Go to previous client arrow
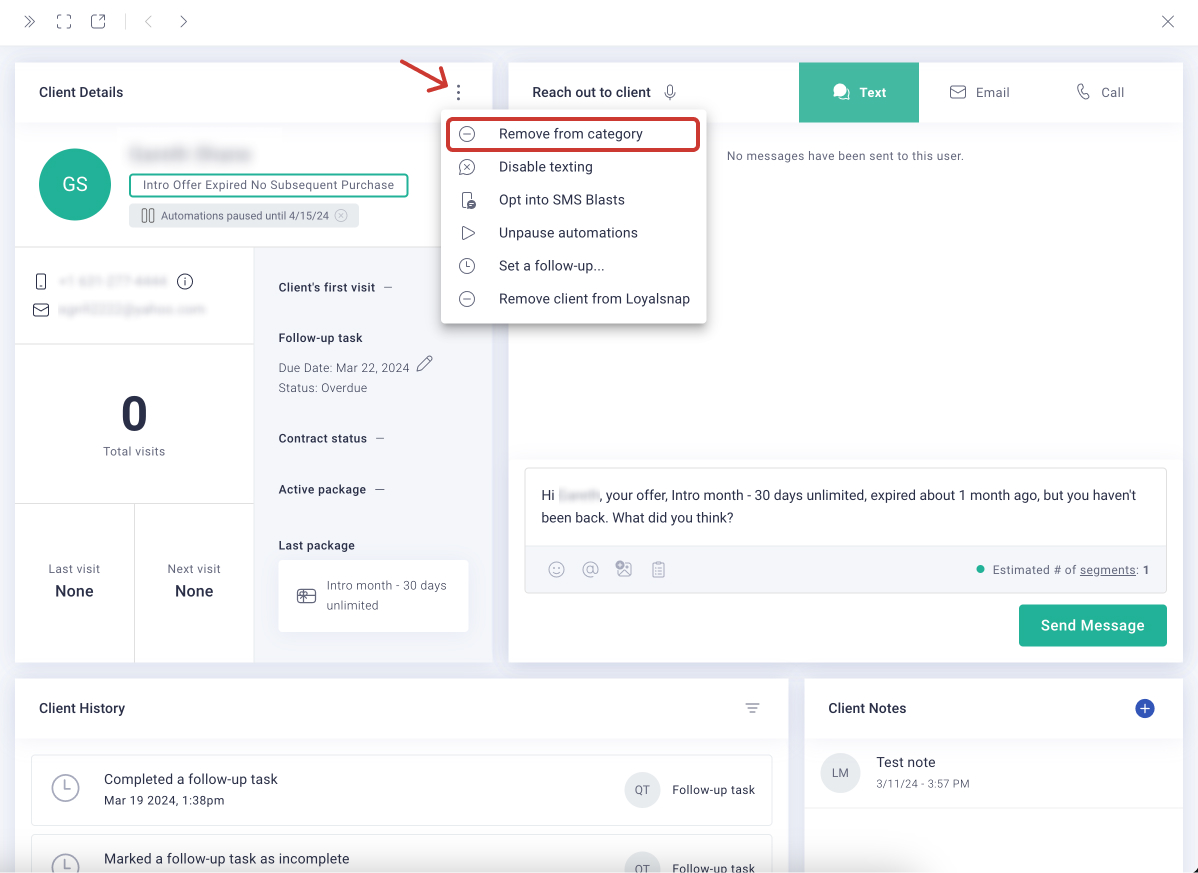 point(149,21)
